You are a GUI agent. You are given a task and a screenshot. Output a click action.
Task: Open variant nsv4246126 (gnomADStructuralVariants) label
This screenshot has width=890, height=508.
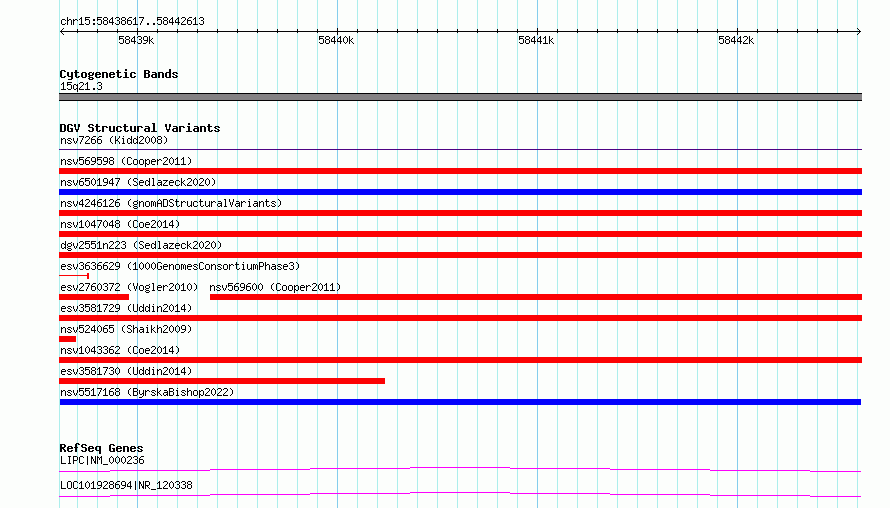171,203
